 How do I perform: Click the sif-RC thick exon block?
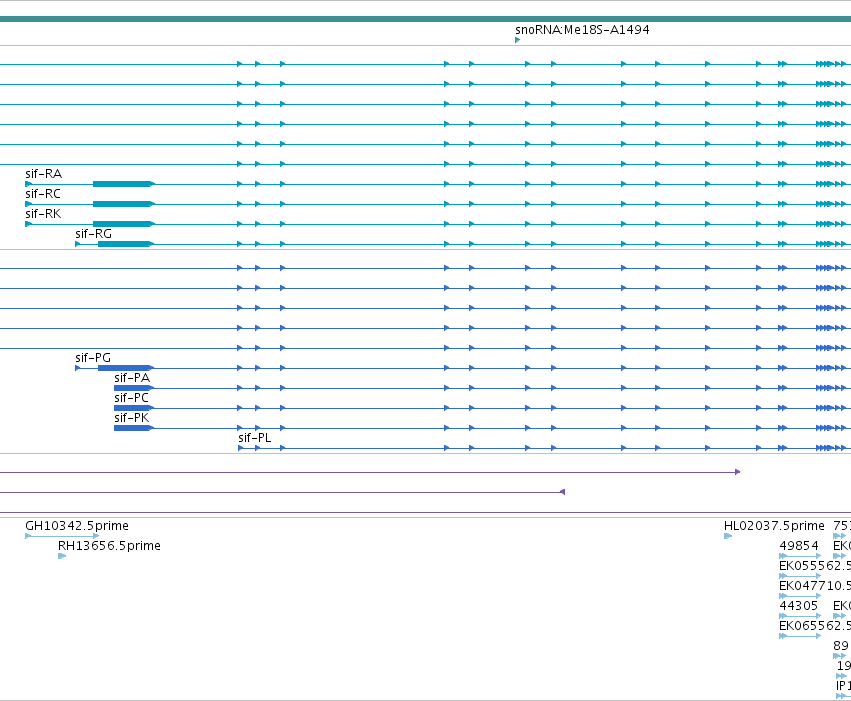tap(122, 204)
